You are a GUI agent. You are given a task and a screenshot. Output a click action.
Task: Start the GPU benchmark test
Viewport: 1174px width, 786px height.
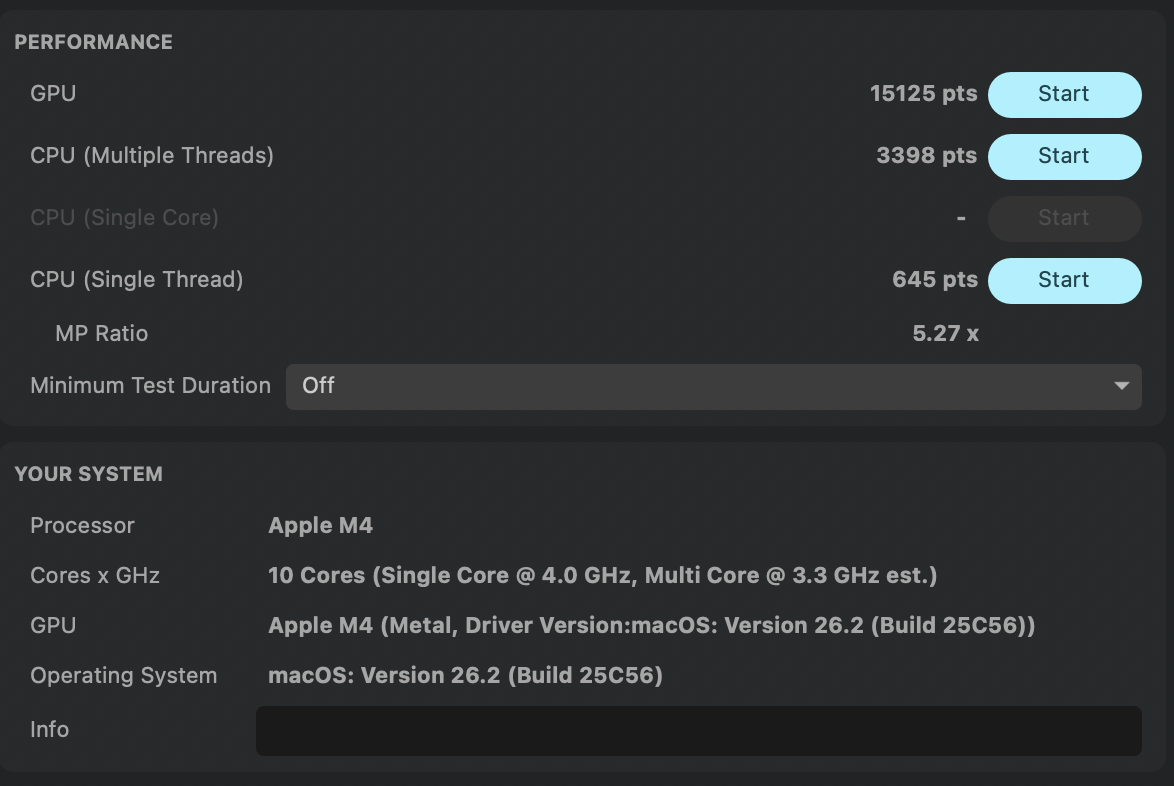[x=1064, y=94]
